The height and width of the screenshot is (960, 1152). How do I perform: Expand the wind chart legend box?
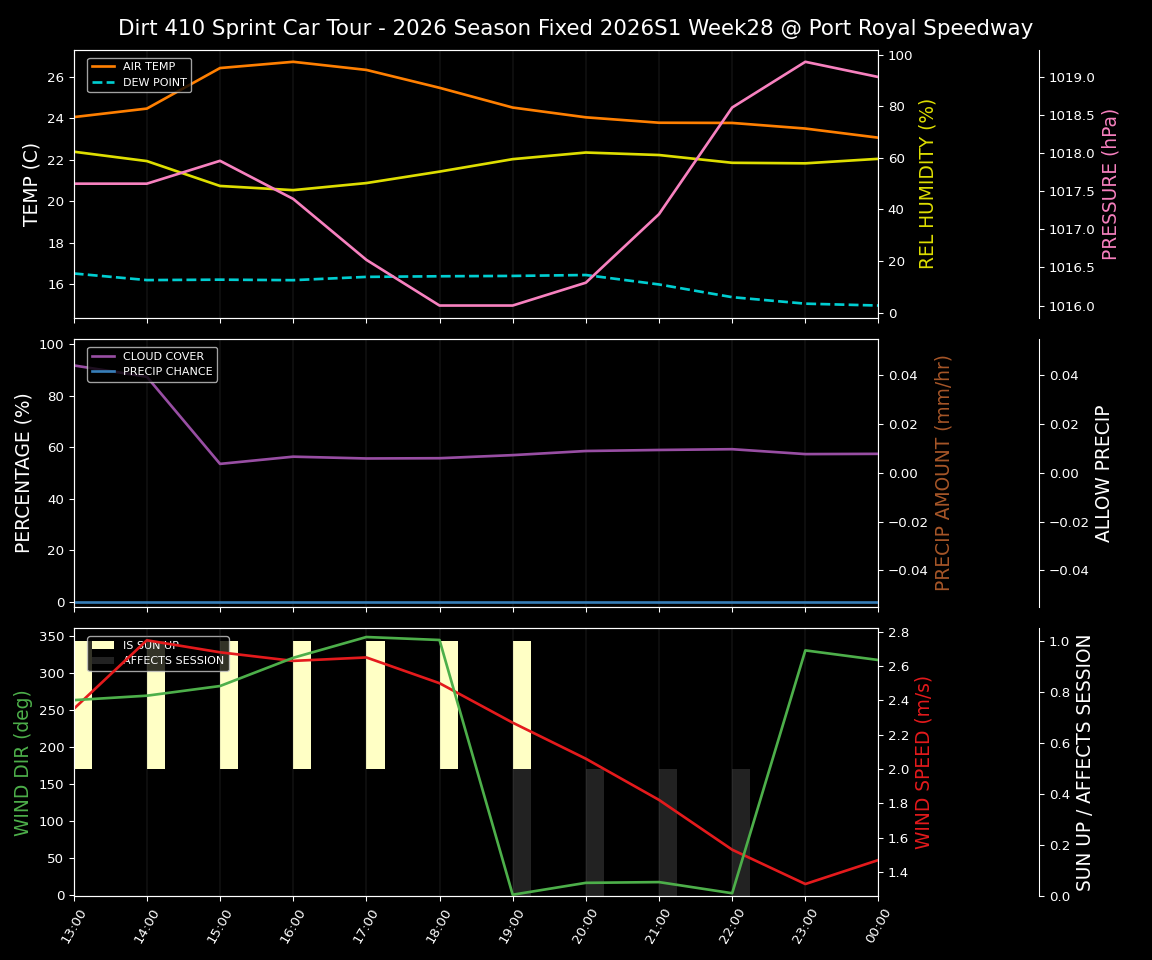(x=157, y=652)
